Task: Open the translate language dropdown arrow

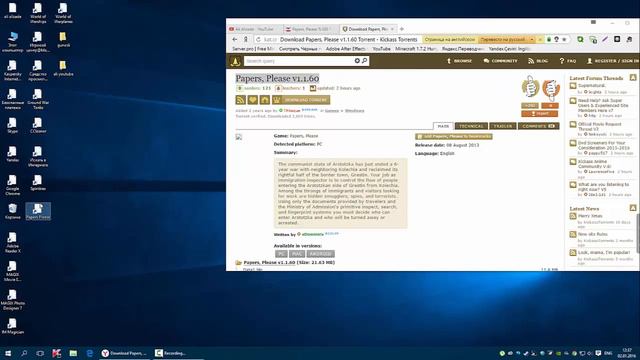Action: [532, 40]
